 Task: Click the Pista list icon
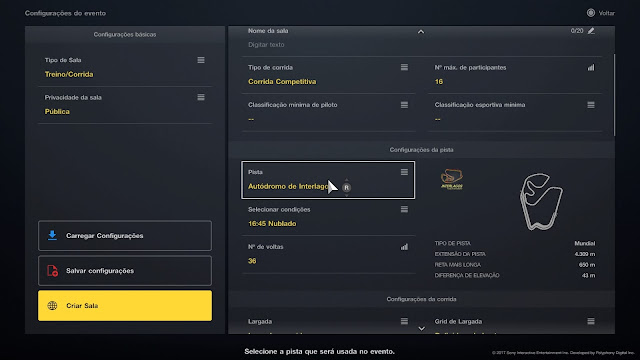(404, 172)
